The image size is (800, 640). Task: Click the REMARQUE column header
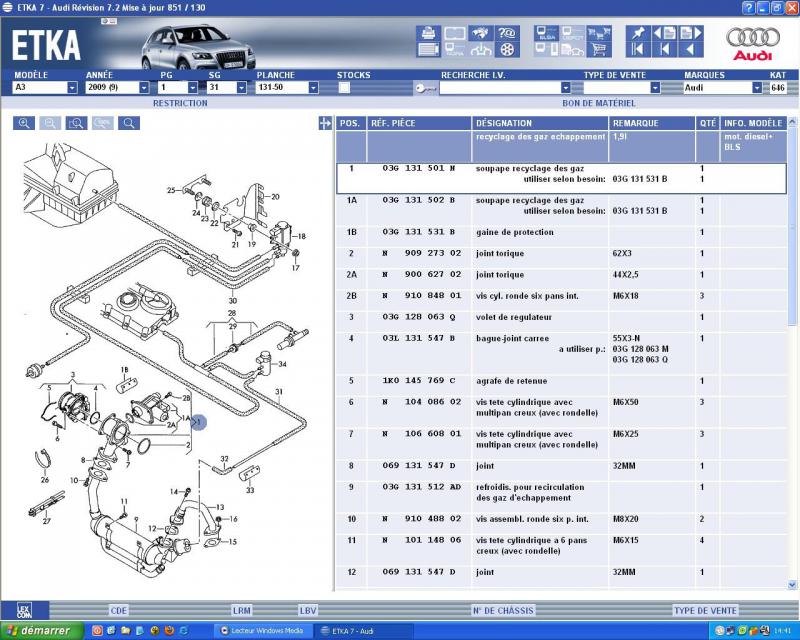coord(652,123)
